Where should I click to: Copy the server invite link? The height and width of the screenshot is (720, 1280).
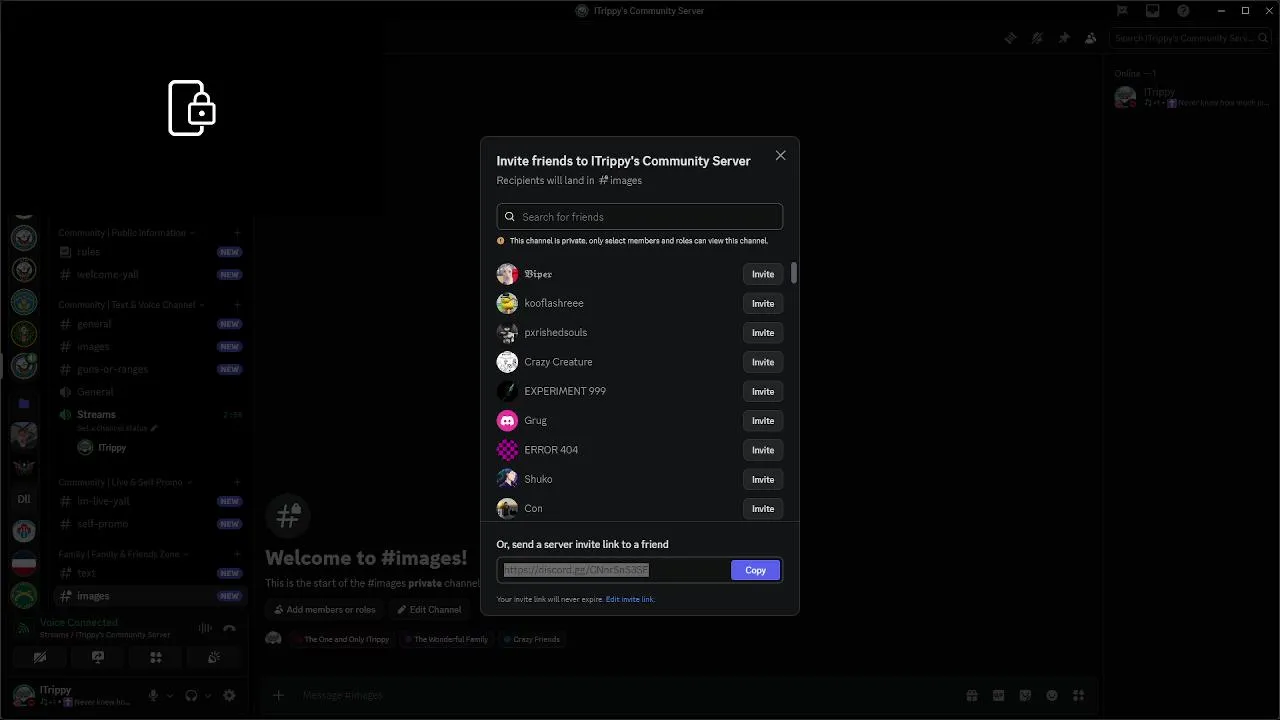(x=755, y=570)
